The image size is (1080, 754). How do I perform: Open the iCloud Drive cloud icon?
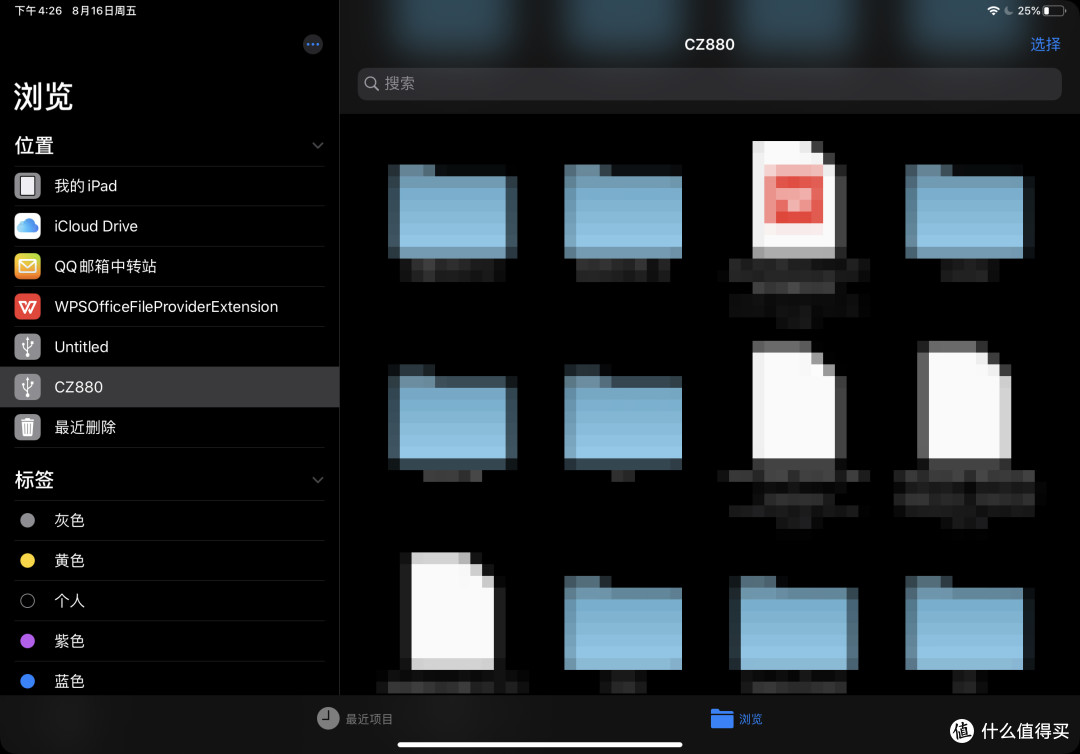[x=28, y=226]
